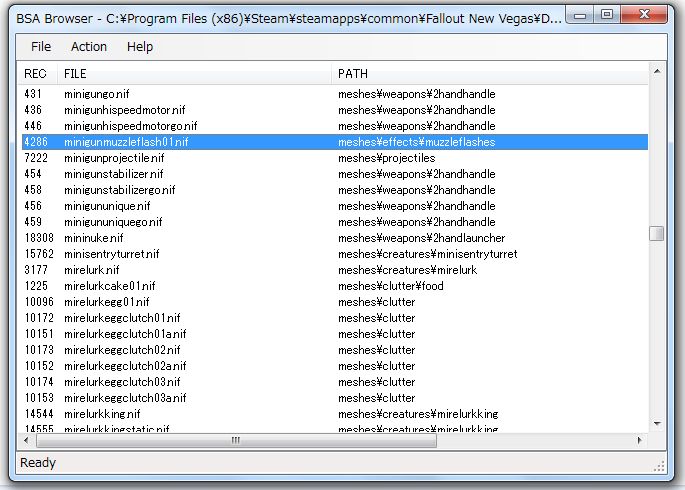Select file mirelurkegg01.nif

(x=107, y=302)
